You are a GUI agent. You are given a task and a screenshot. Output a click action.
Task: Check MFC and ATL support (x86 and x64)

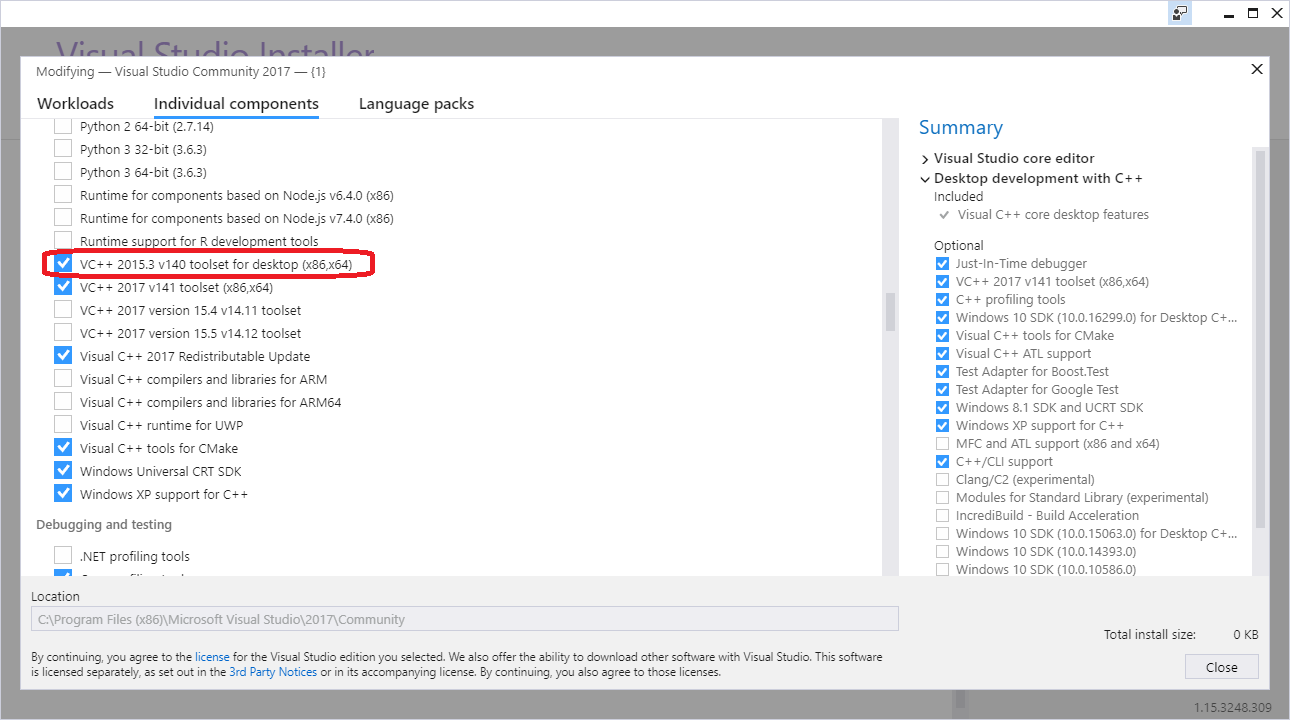(x=942, y=444)
